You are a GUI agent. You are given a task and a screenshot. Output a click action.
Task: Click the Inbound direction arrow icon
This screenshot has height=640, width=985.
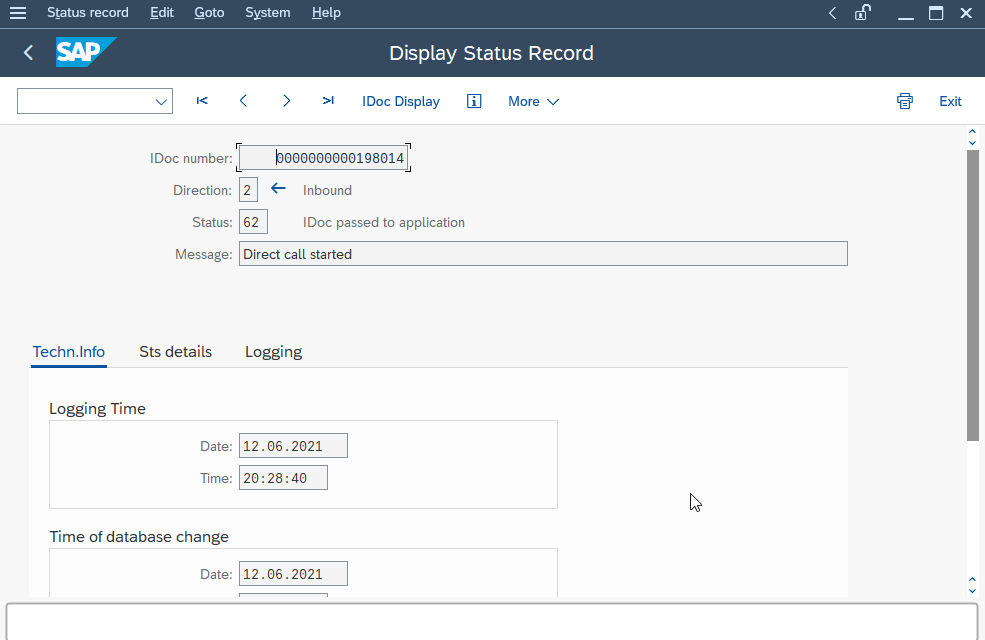pyautogui.click(x=278, y=188)
